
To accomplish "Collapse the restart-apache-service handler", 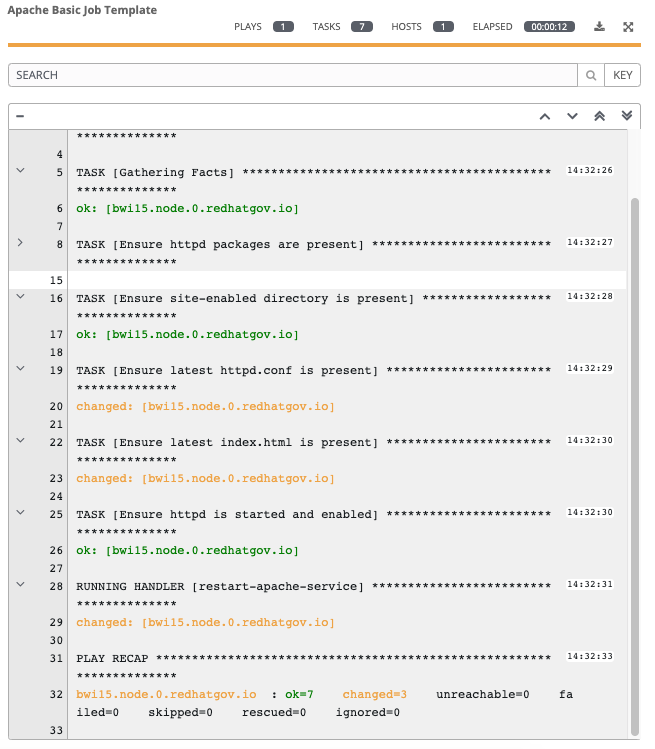I will pyautogui.click(x=21, y=584).
